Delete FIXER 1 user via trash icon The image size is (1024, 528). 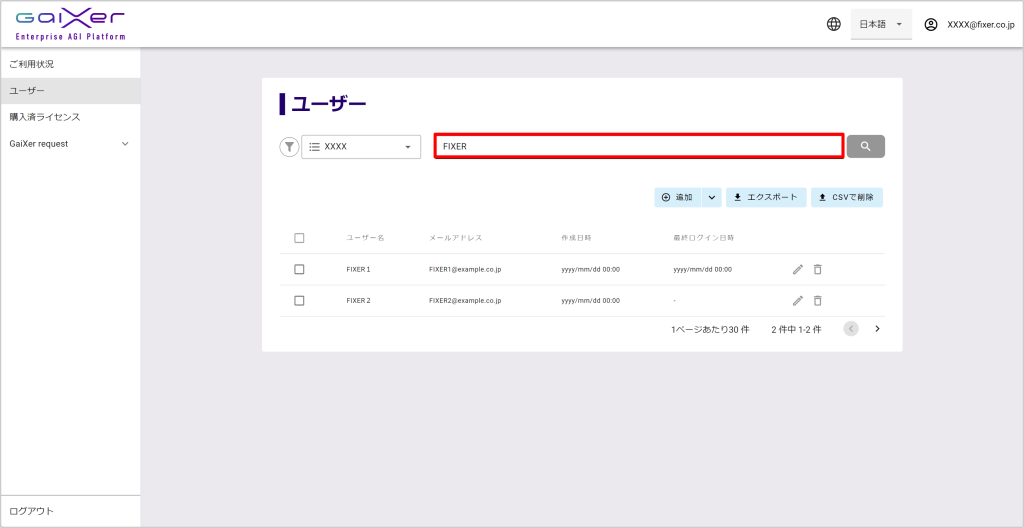point(817,269)
